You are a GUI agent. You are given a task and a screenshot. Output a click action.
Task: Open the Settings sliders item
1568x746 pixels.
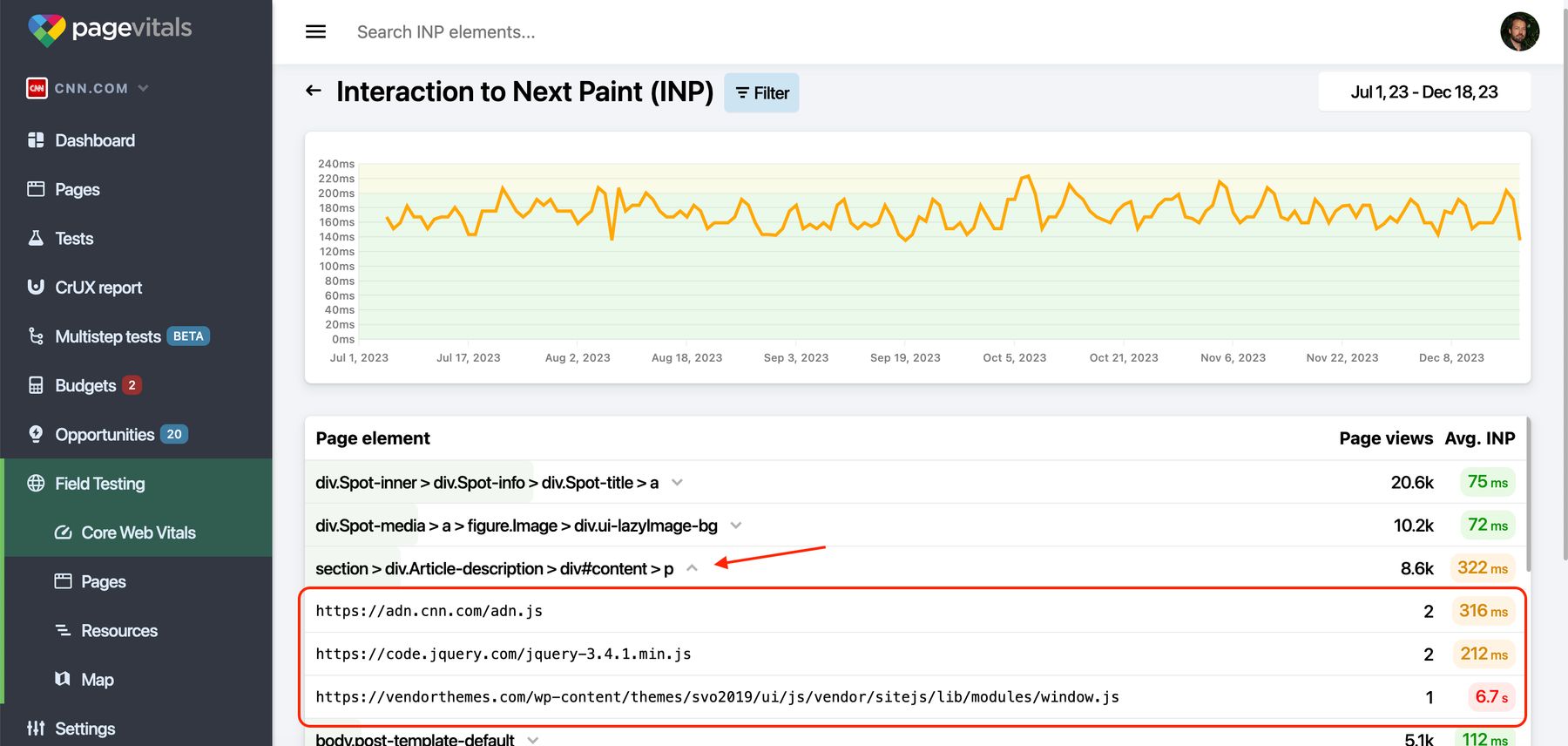coord(36,729)
